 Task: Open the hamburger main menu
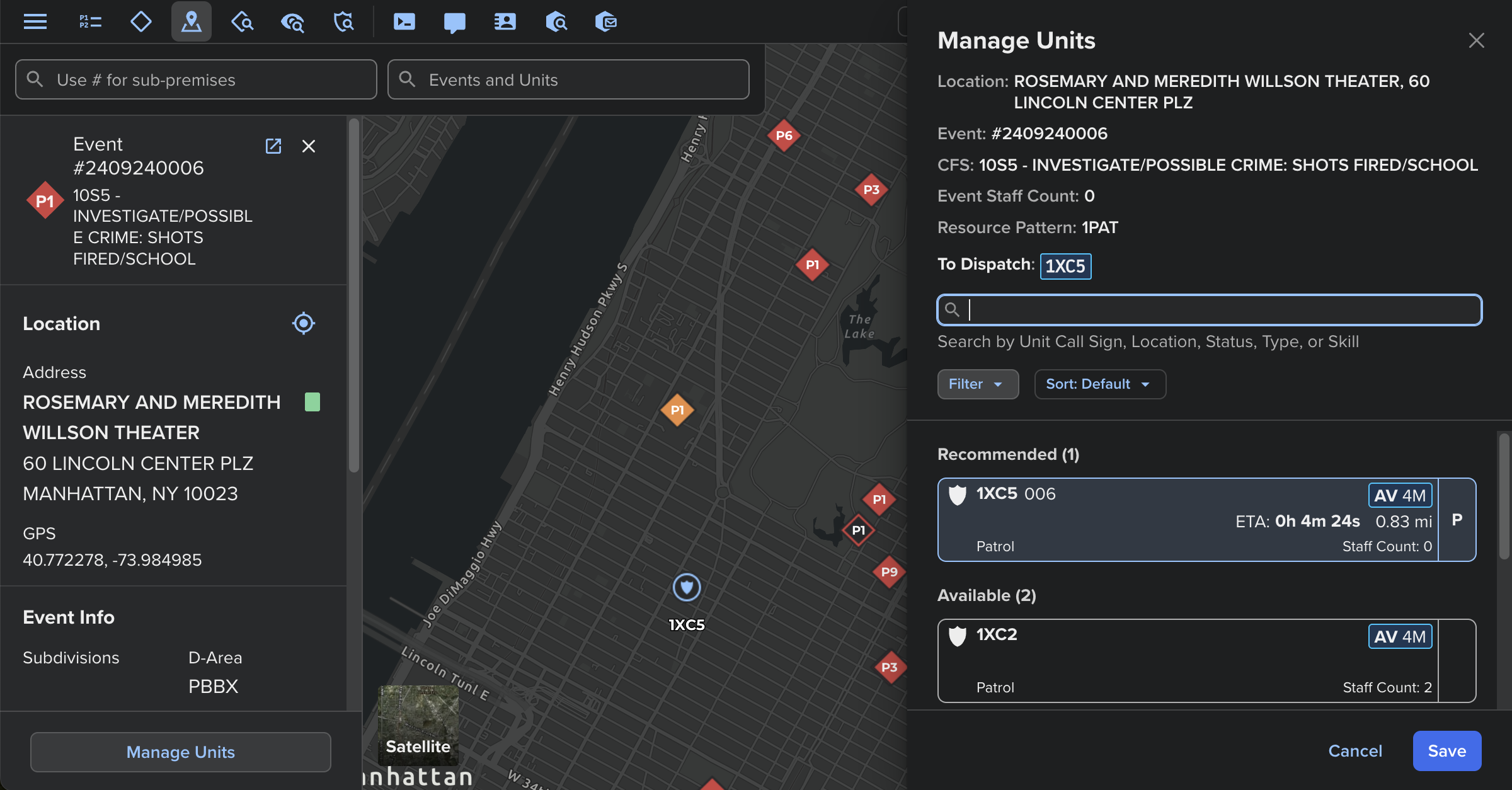point(35,22)
